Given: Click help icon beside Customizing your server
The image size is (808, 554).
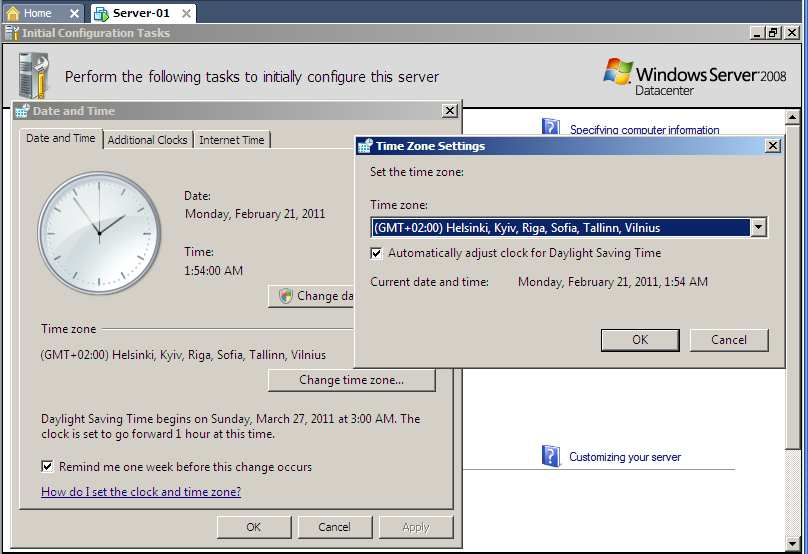Looking at the screenshot, I should (x=551, y=456).
